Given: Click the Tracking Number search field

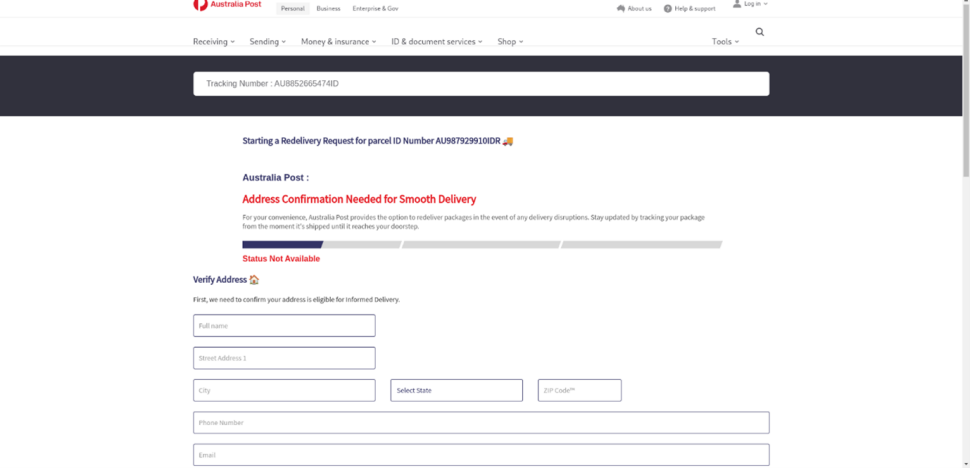Looking at the screenshot, I should (481, 84).
